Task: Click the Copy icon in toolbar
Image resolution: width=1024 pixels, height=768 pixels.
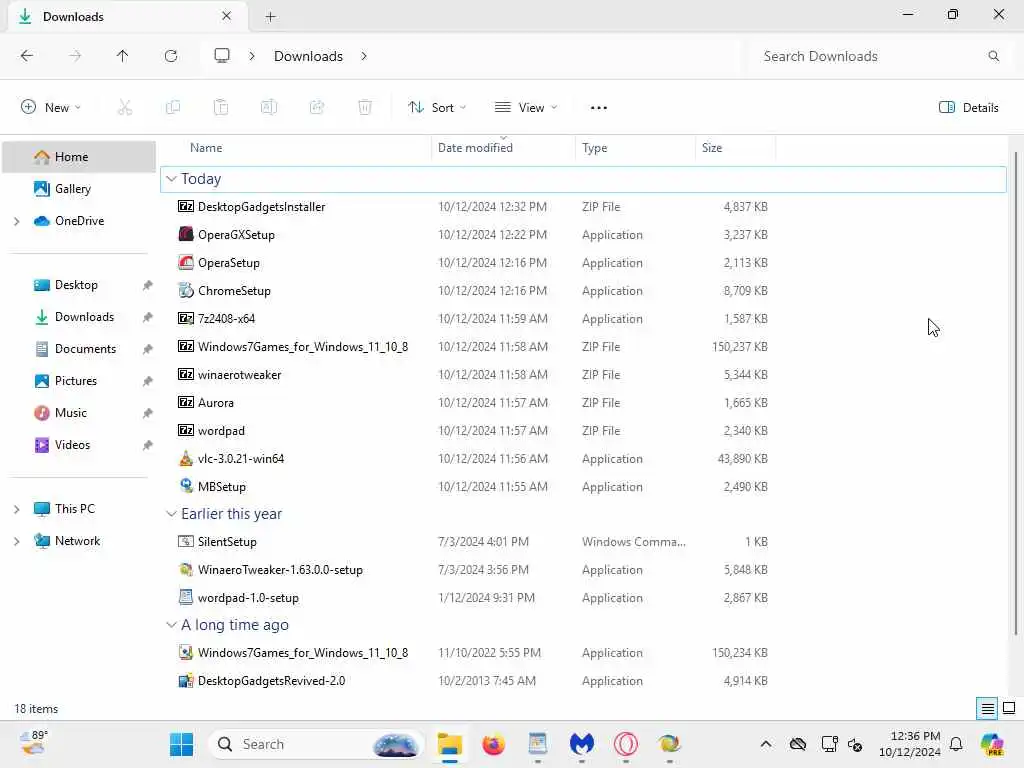Action: (173, 107)
